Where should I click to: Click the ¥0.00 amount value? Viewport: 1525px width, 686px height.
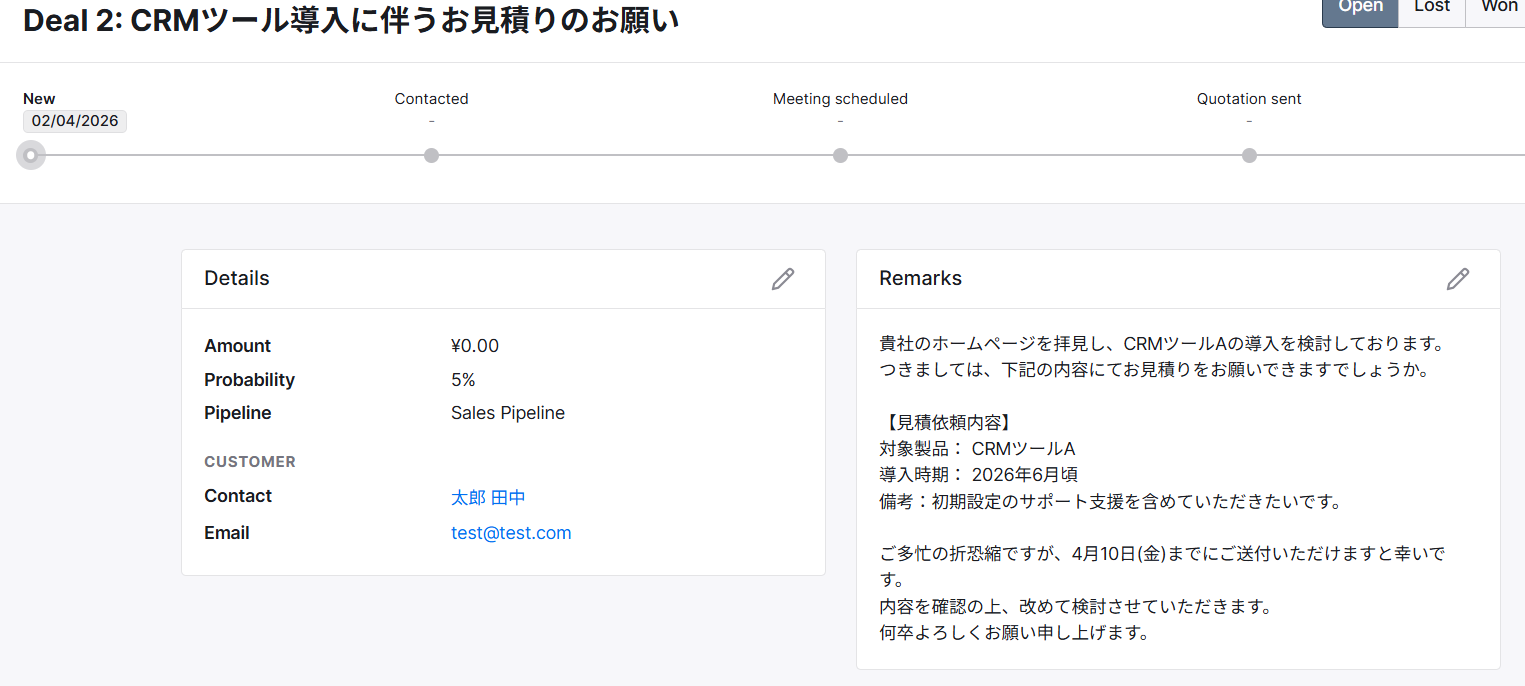point(475,346)
